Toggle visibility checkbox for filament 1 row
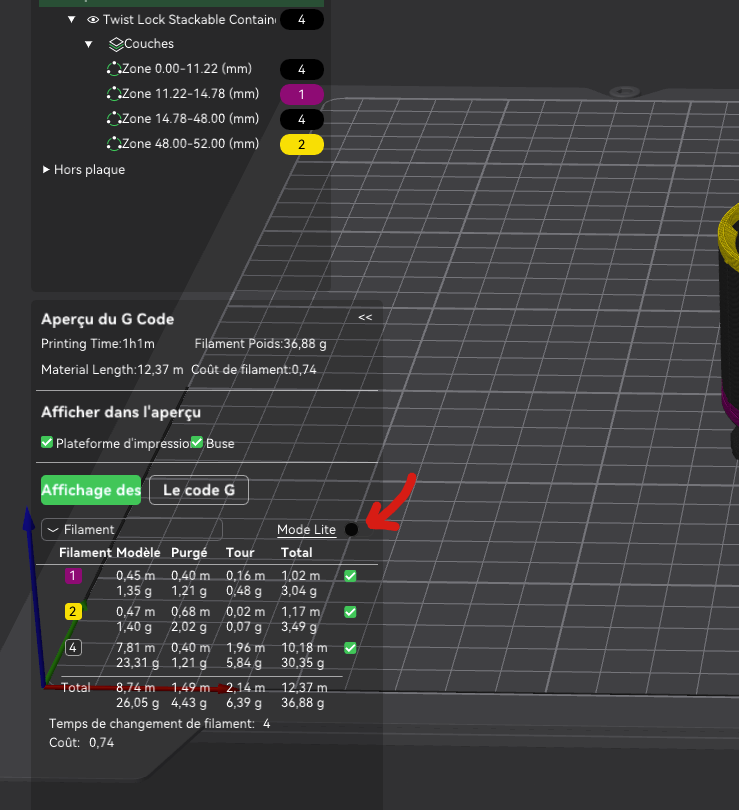 tap(350, 575)
